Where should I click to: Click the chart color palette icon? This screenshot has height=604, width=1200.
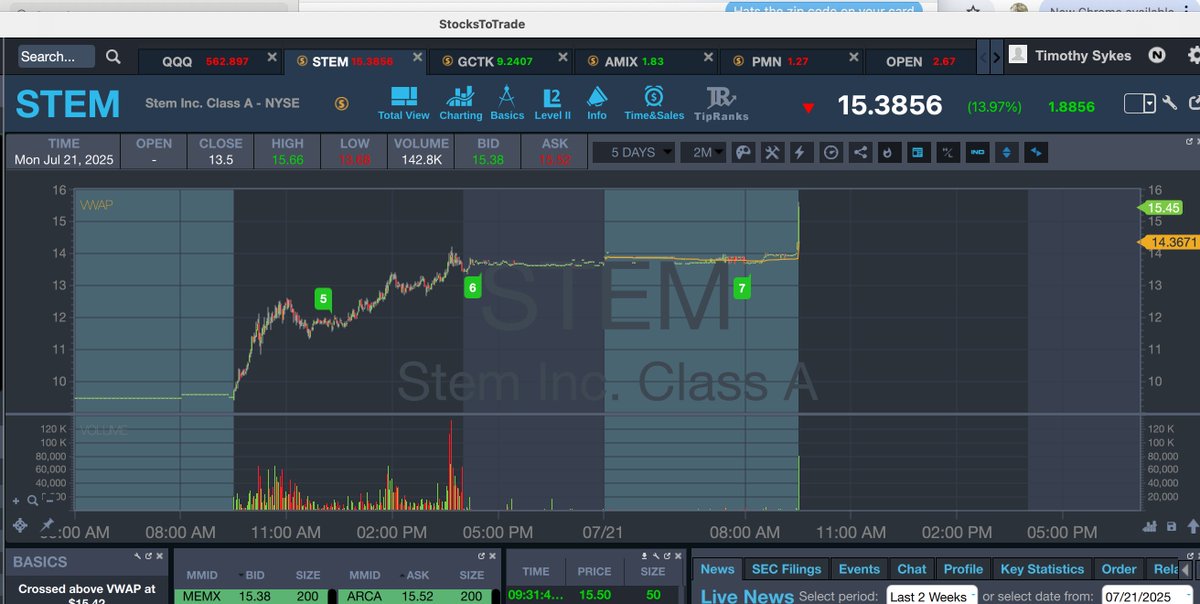(x=743, y=153)
